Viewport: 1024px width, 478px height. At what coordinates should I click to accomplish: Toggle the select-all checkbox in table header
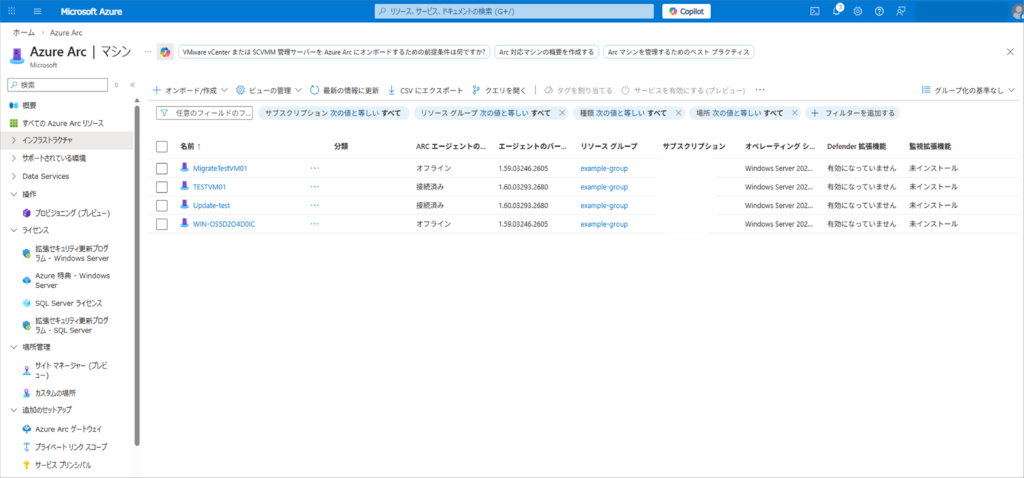point(162,146)
